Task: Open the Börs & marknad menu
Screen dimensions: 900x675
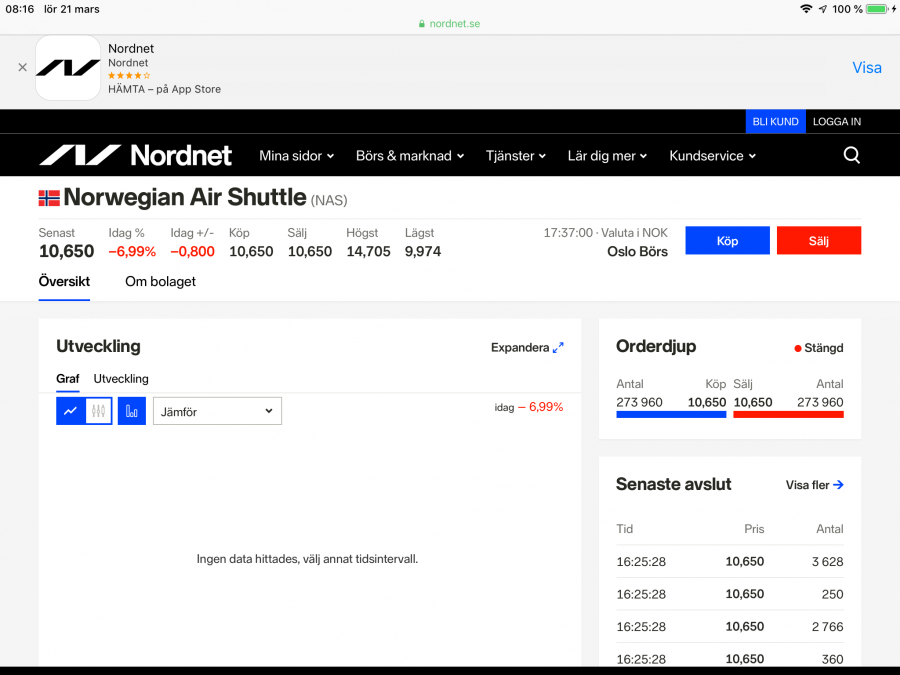Action: (410, 156)
